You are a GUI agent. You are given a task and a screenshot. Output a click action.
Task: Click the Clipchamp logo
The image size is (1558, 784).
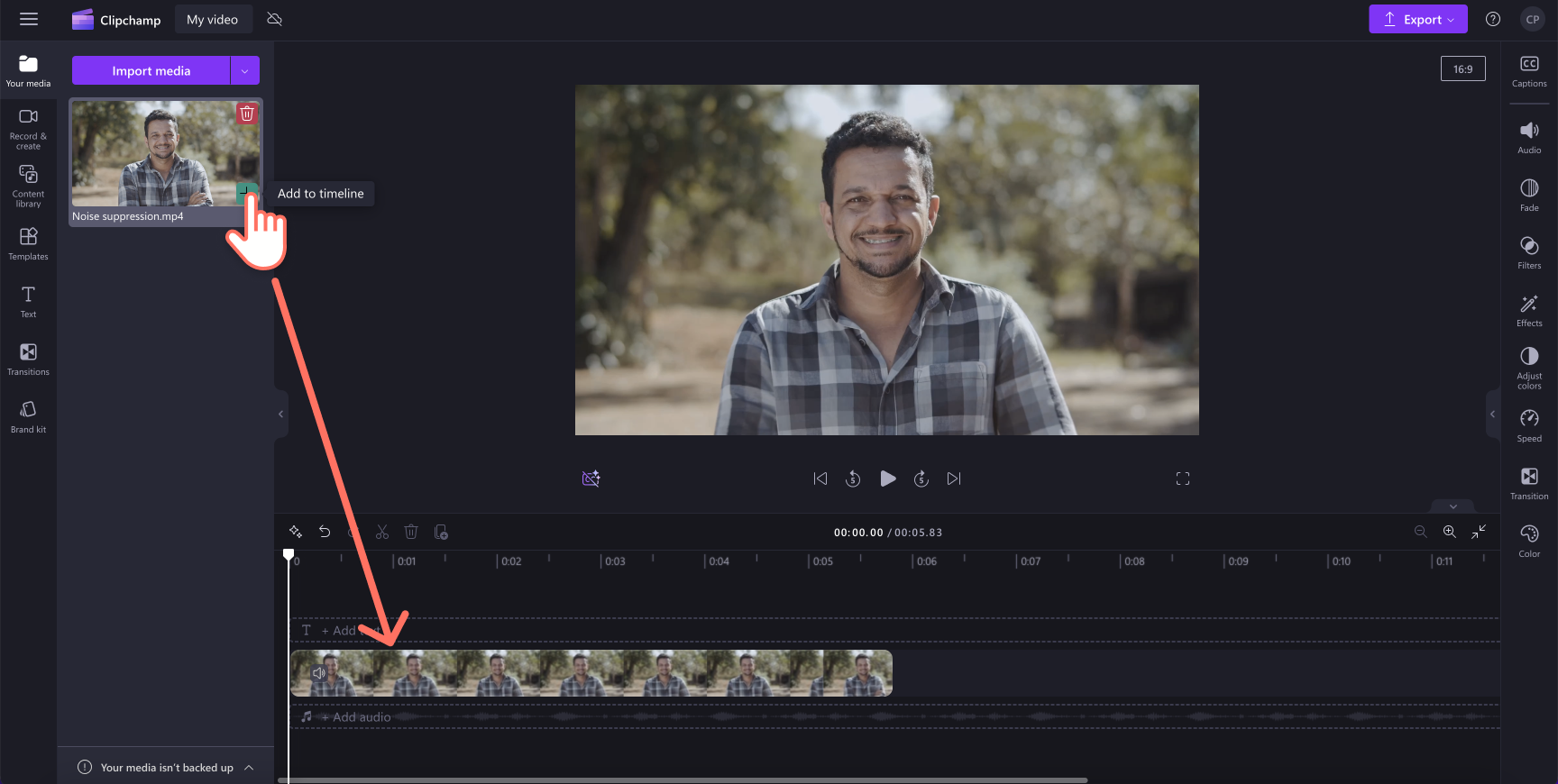tap(116, 19)
